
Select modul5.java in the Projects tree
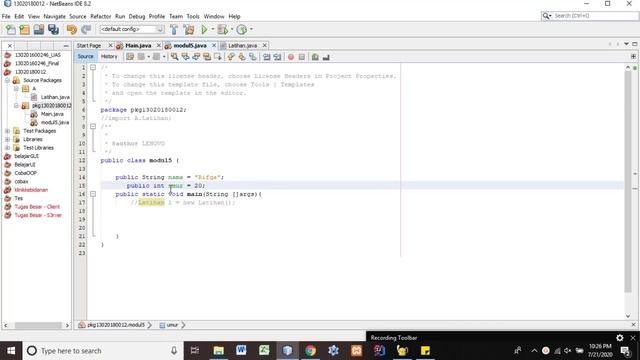coord(55,122)
